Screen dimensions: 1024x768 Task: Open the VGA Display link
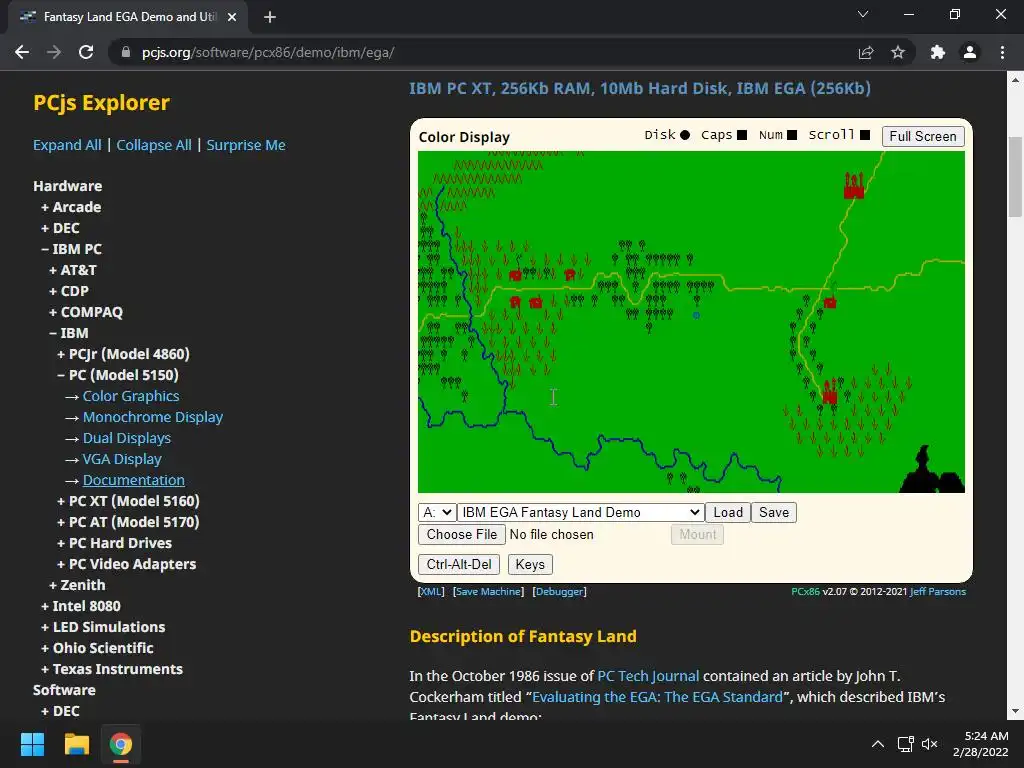click(121, 459)
